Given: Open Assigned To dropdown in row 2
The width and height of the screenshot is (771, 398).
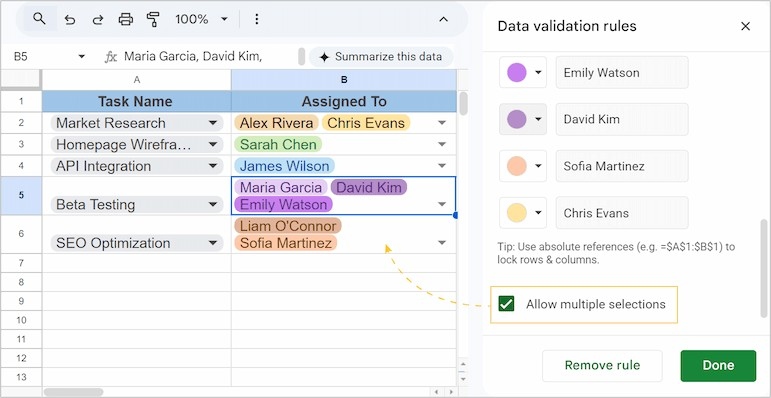Looking at the screenshot, I should [442, 123].
